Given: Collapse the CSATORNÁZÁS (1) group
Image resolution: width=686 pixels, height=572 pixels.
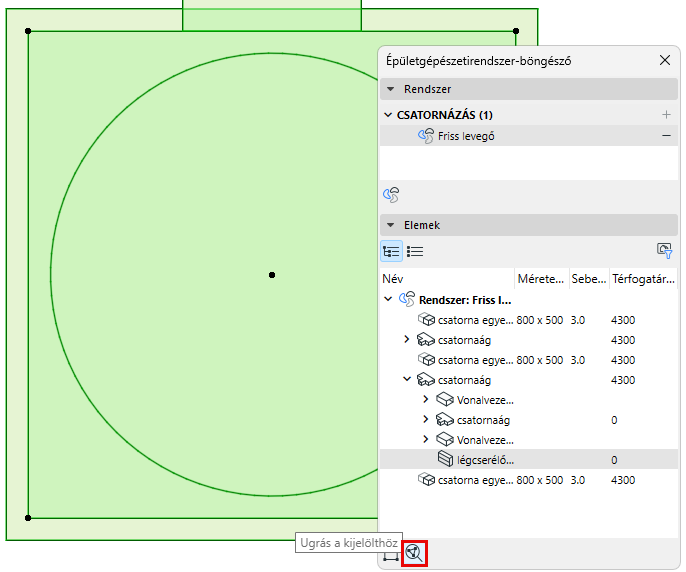Looking at the screenshot, I should (x=388, y=115).
